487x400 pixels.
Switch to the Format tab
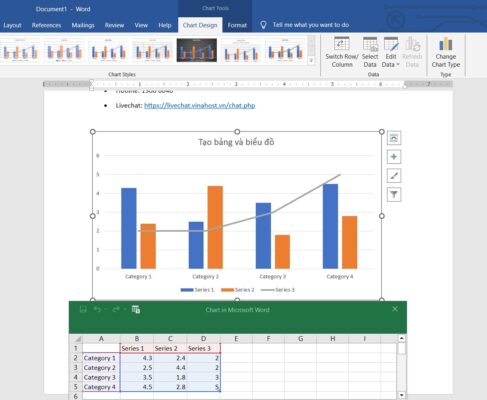237,25
